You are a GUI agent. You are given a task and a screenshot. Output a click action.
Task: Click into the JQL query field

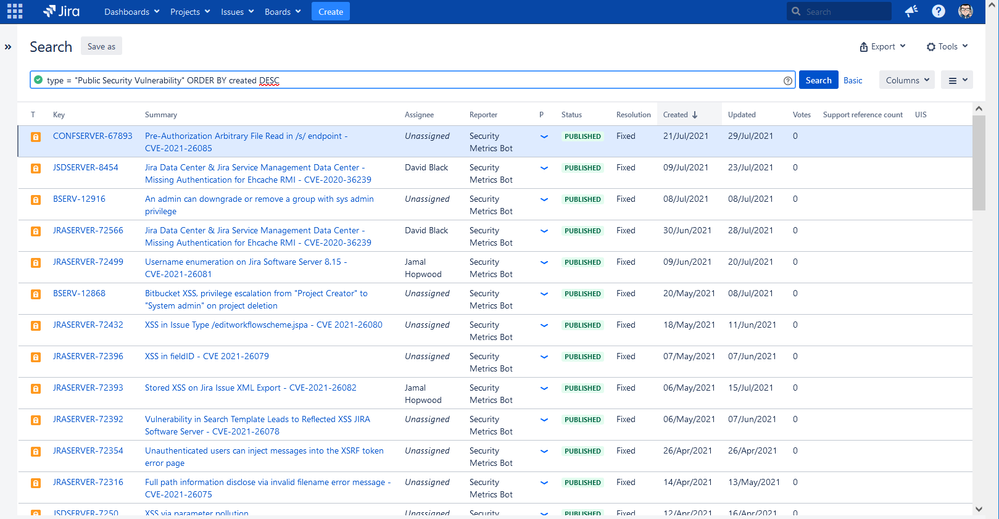[x=412, y=80]
